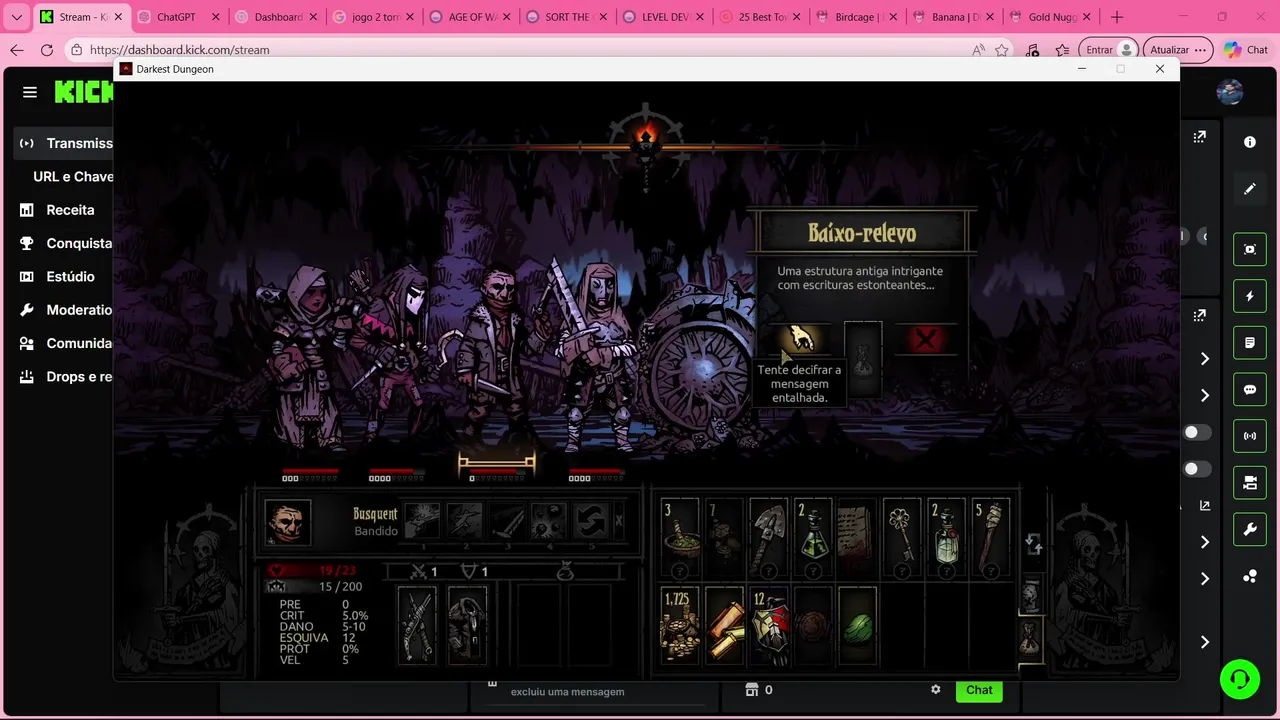This screenshot has height=720, width=1280.
Task: Select the shovel in the inventory
Action: (x=768, y=540)
